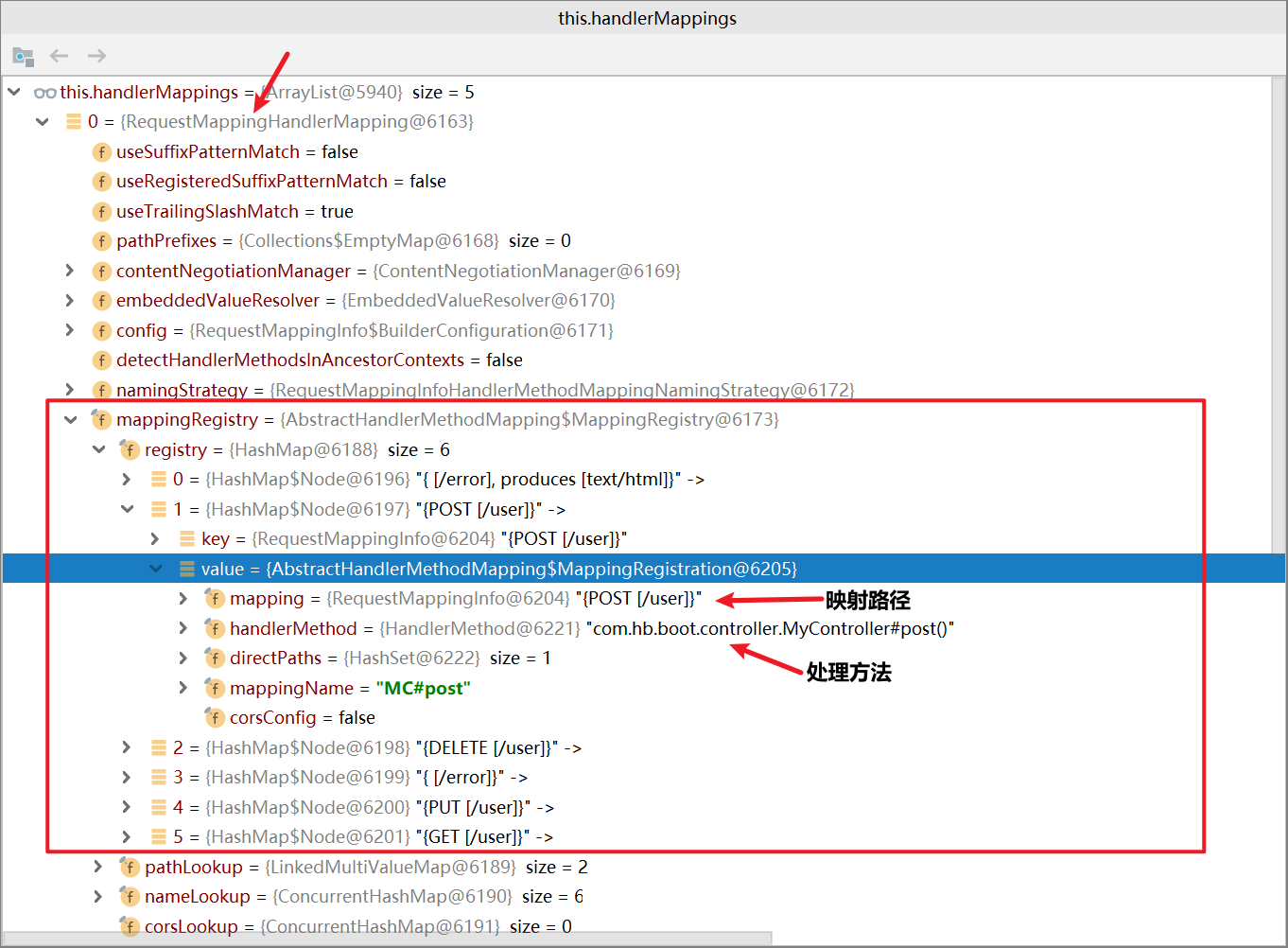Expand registry entry 2 DELETE /user
Screen dimensions: 1288x948
point(127,747)
